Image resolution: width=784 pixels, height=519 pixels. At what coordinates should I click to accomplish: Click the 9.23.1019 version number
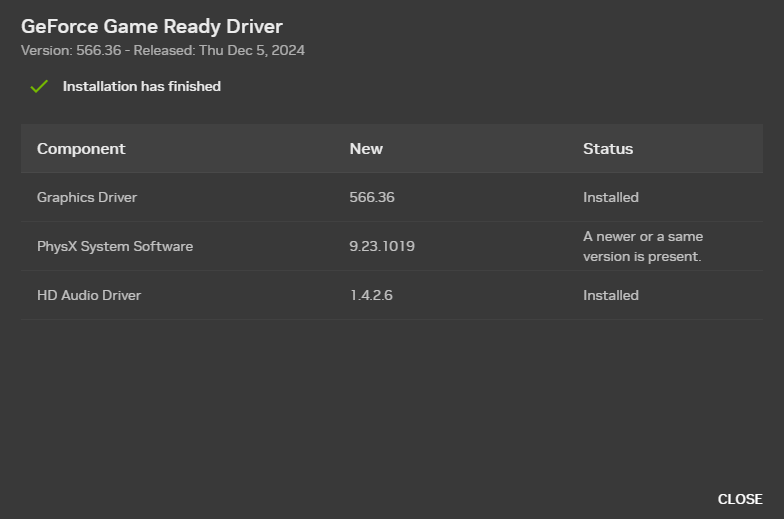tap(382, 246)
